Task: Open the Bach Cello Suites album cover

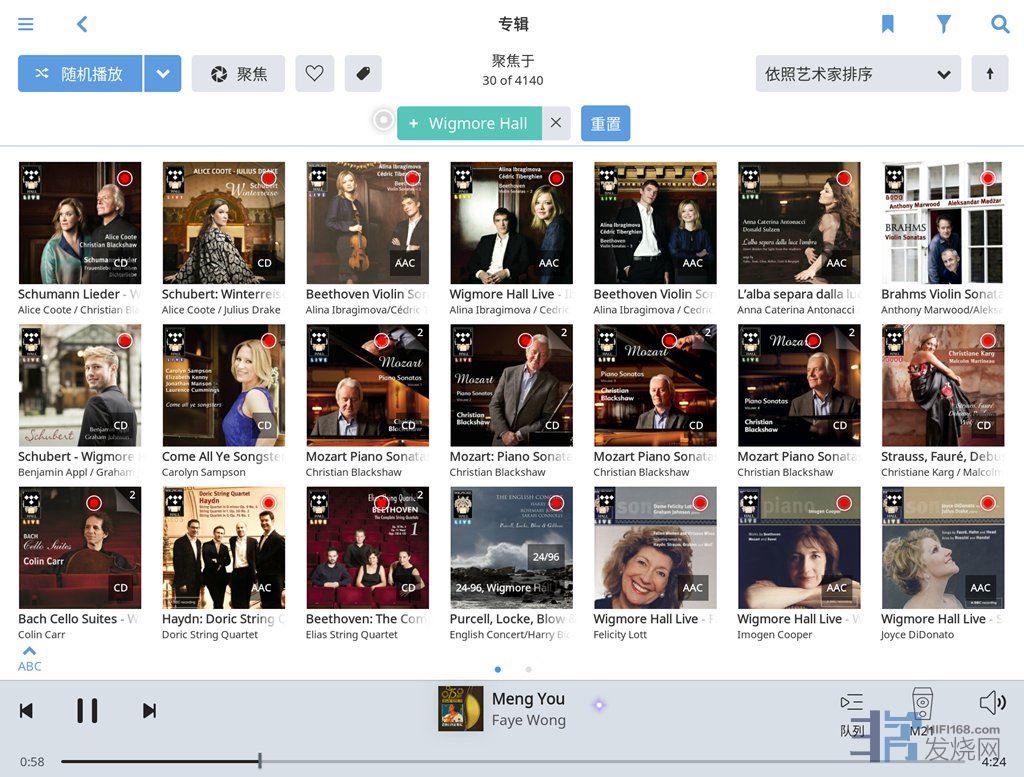Action: pos(80,548)
